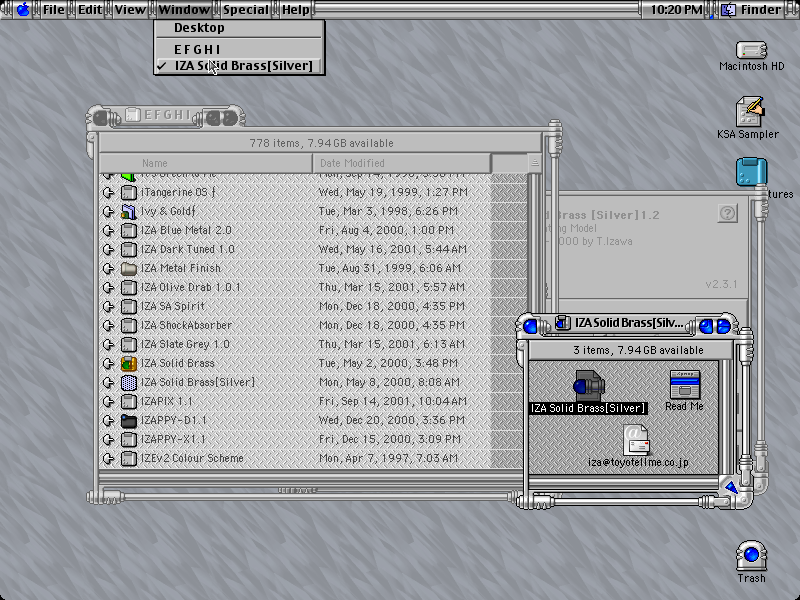
Task: Click the zoom box of IZA Solid Brass window
Action: pyautogui.click(x=706, y=327)
